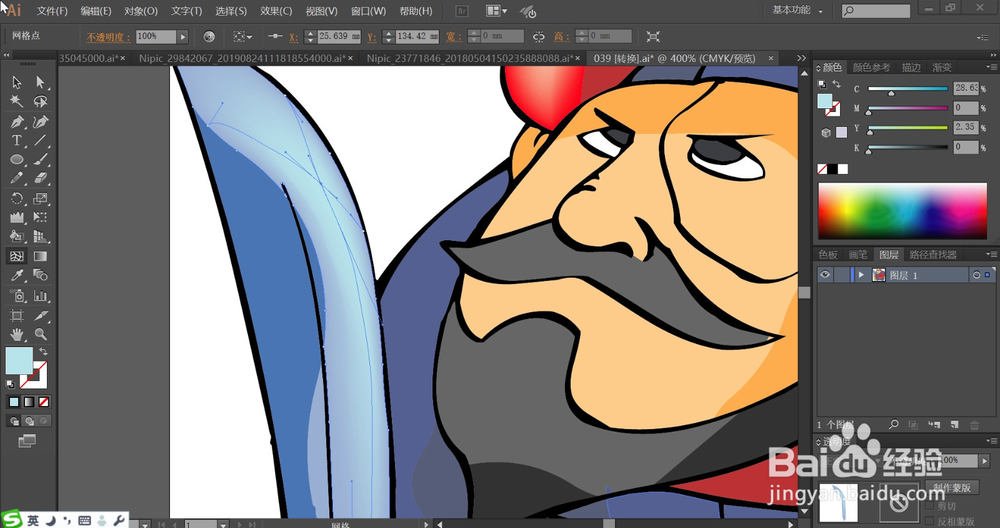The image size is (1000, 528).
Task: Select the Mesh tool
Action: click(17, 256)
